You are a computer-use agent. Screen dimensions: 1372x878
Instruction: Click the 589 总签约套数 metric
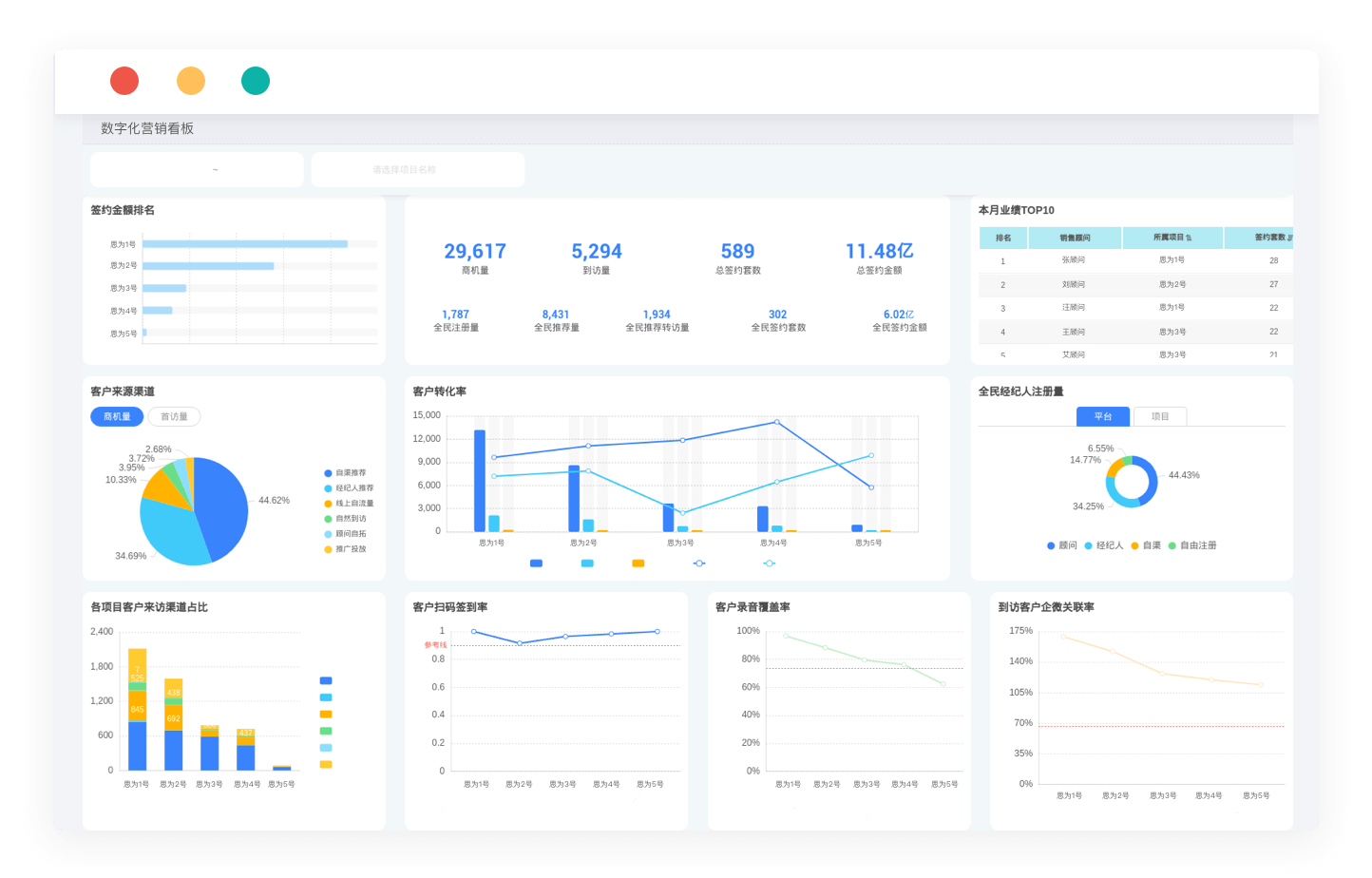tap(738, 258)
